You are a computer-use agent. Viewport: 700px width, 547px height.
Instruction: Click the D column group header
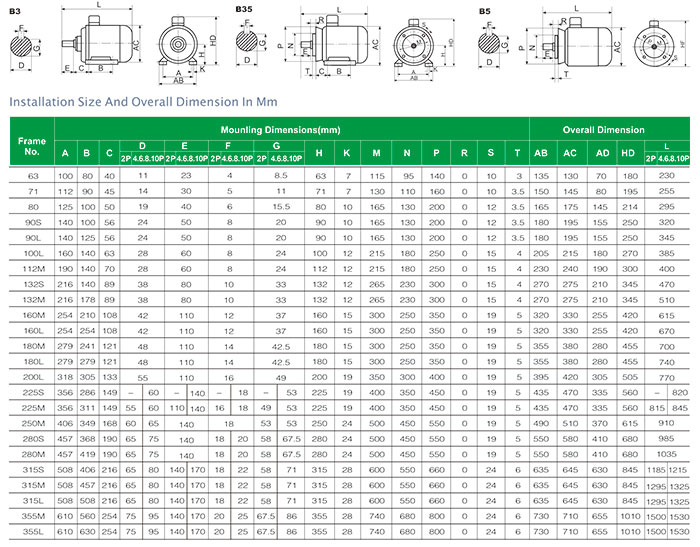pyautogui.click(x=142, y=146)
